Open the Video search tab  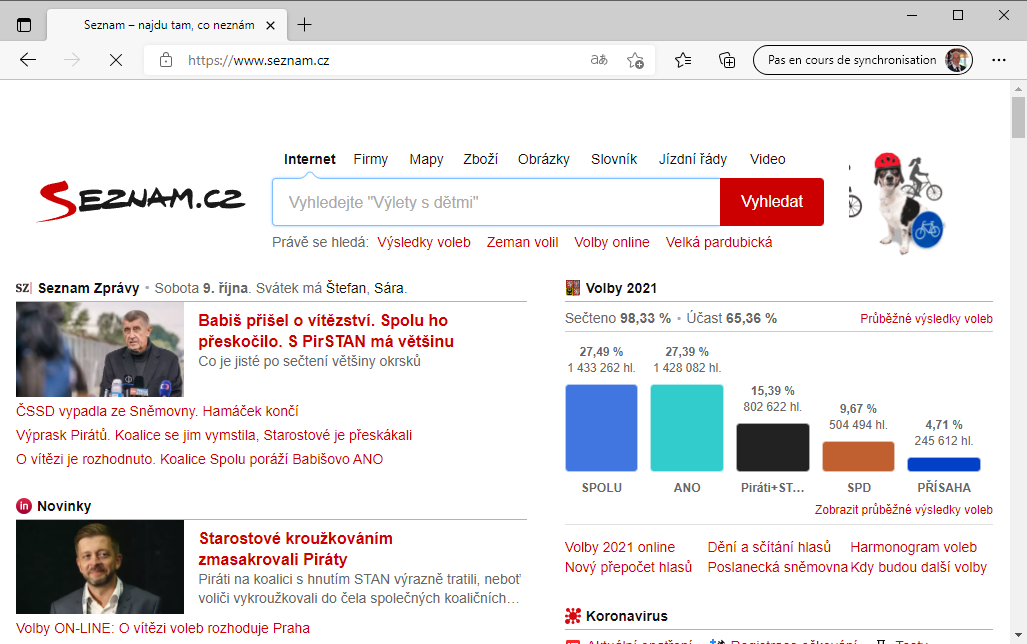[768, 159]
